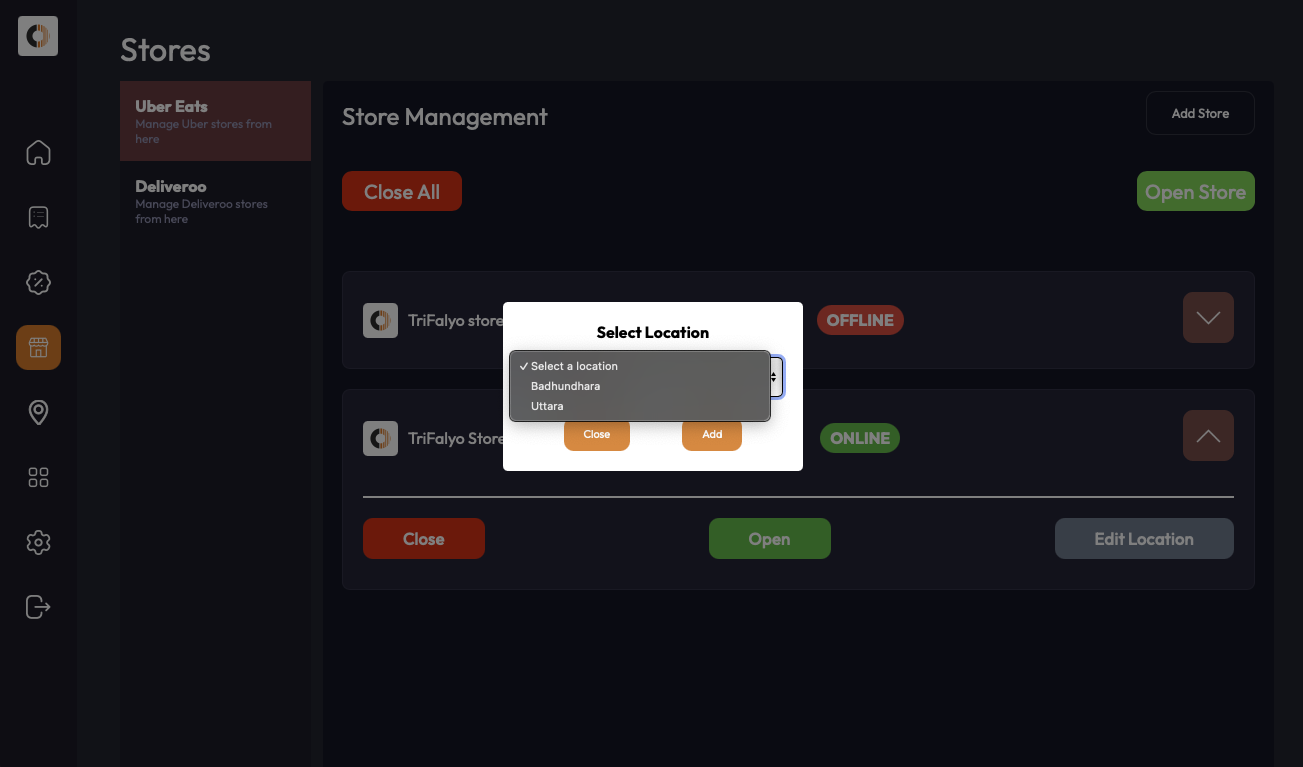Expand the offline TriFalyo store chevron
The height and width of the screenshot is (767, 1303).
point(1208,318)
